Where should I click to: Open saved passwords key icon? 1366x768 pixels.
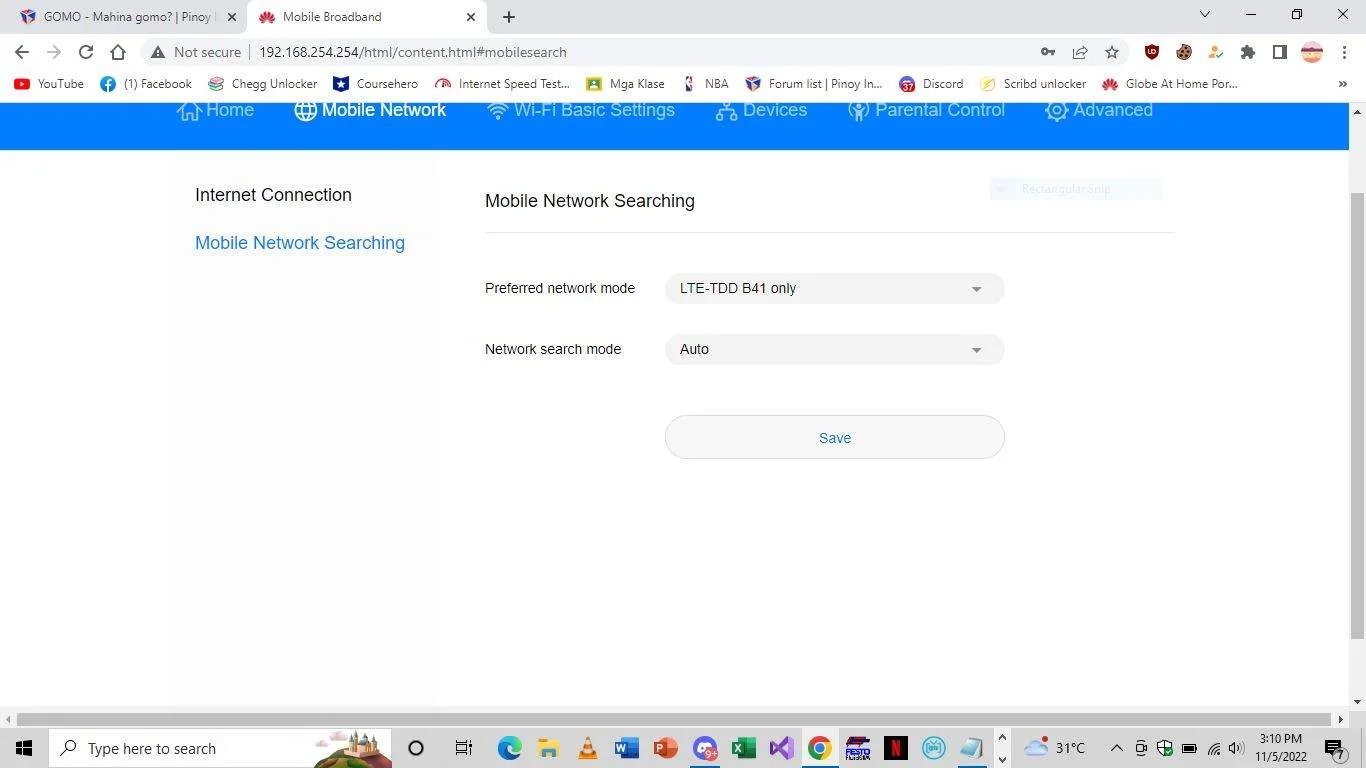[x=1047, y=52]
